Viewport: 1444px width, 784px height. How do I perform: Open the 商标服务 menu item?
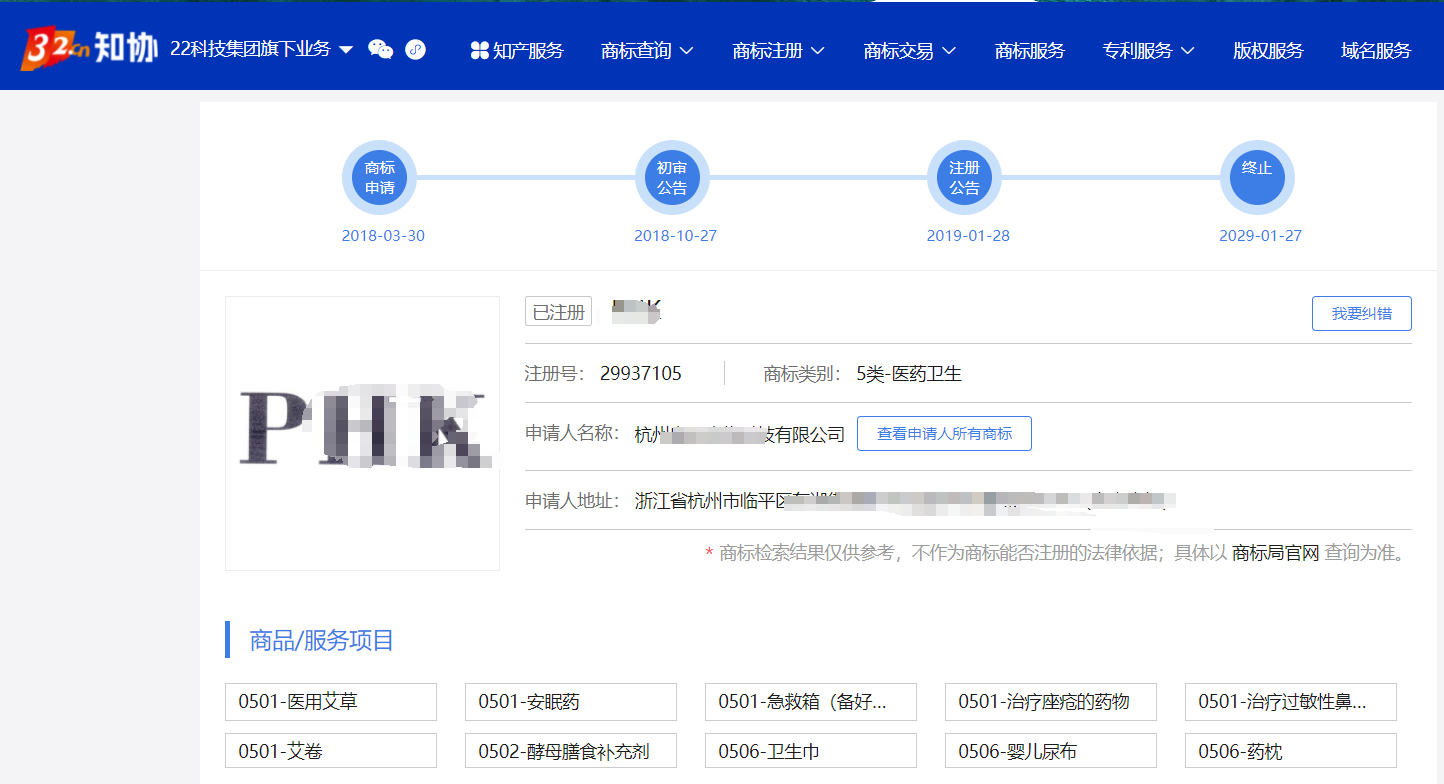[x=1030, y=50]
